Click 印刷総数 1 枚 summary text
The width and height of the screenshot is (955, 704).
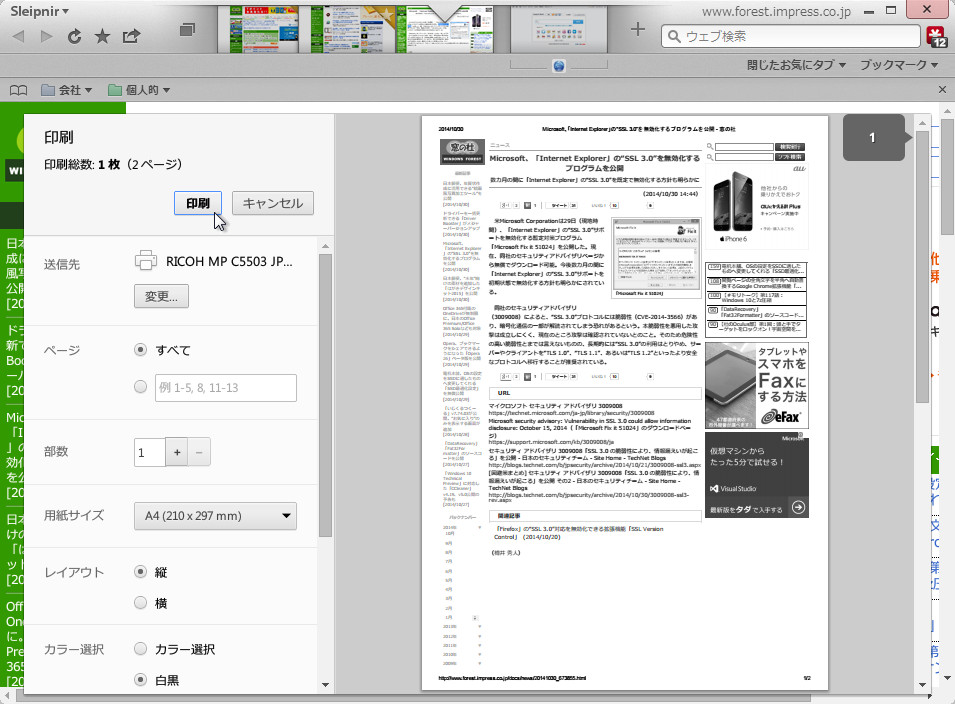[113, 164]
